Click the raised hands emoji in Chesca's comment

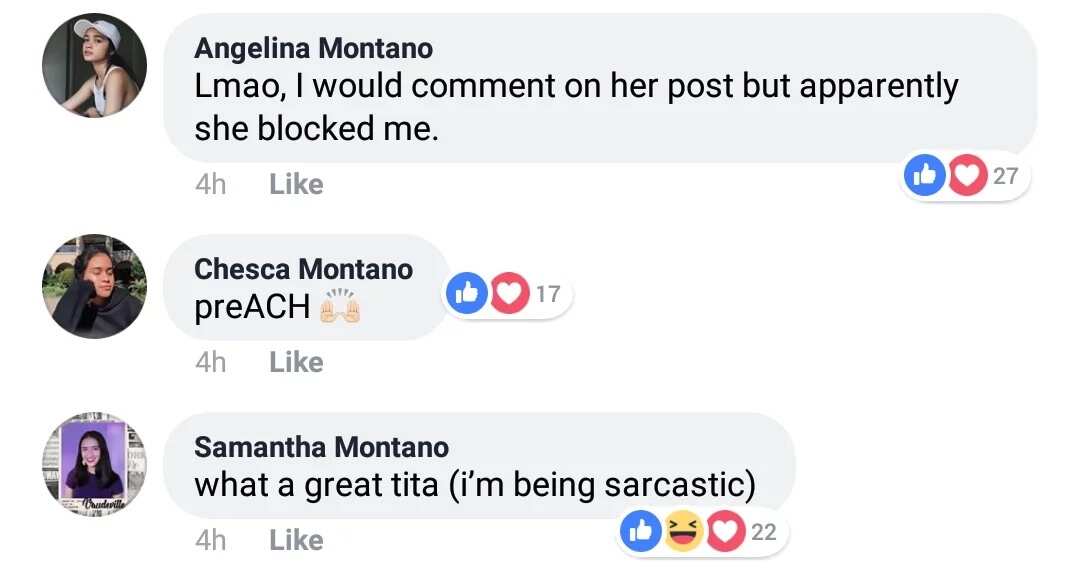click(340, 307)
